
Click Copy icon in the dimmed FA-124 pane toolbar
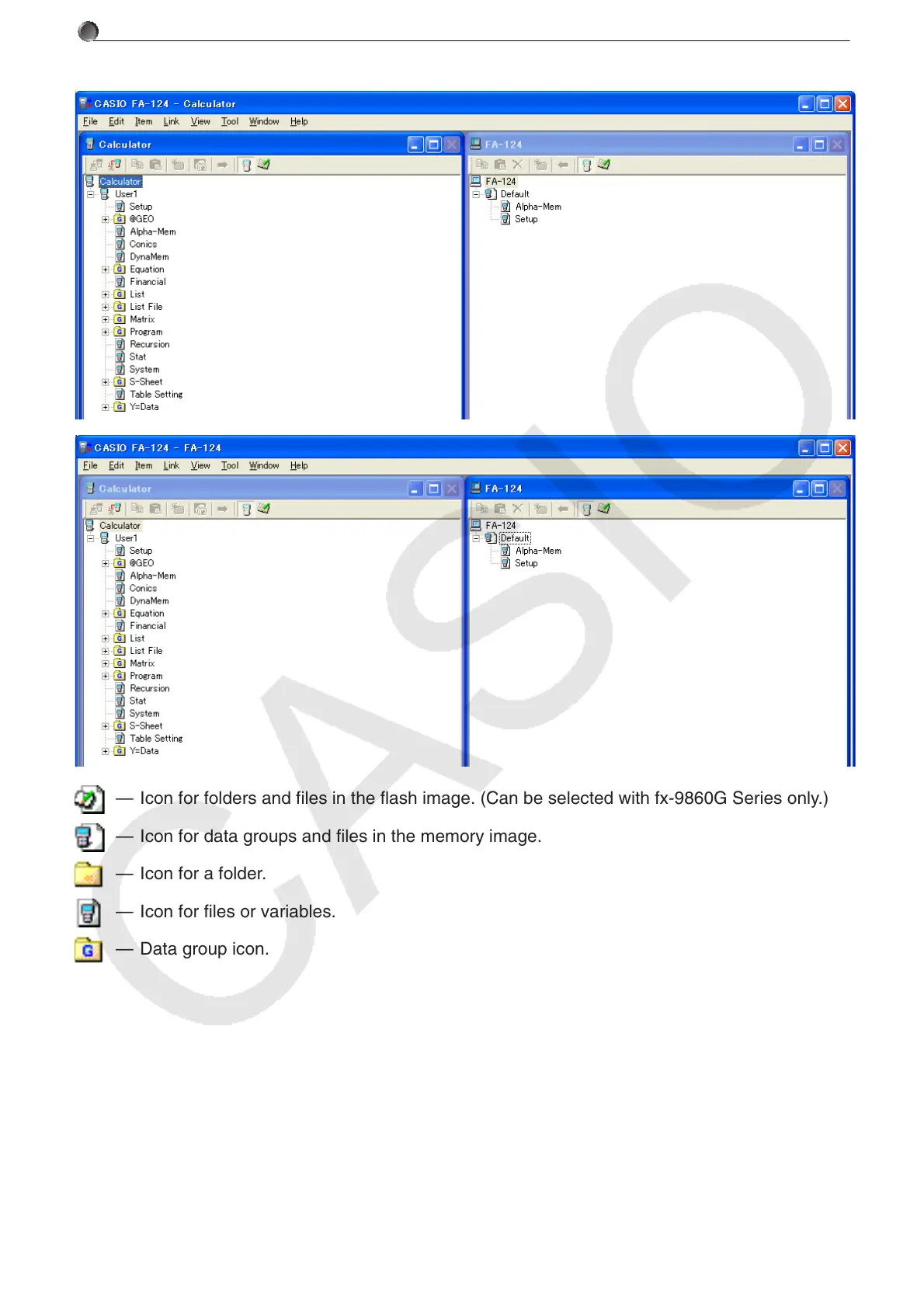click(x=482, y=165)
